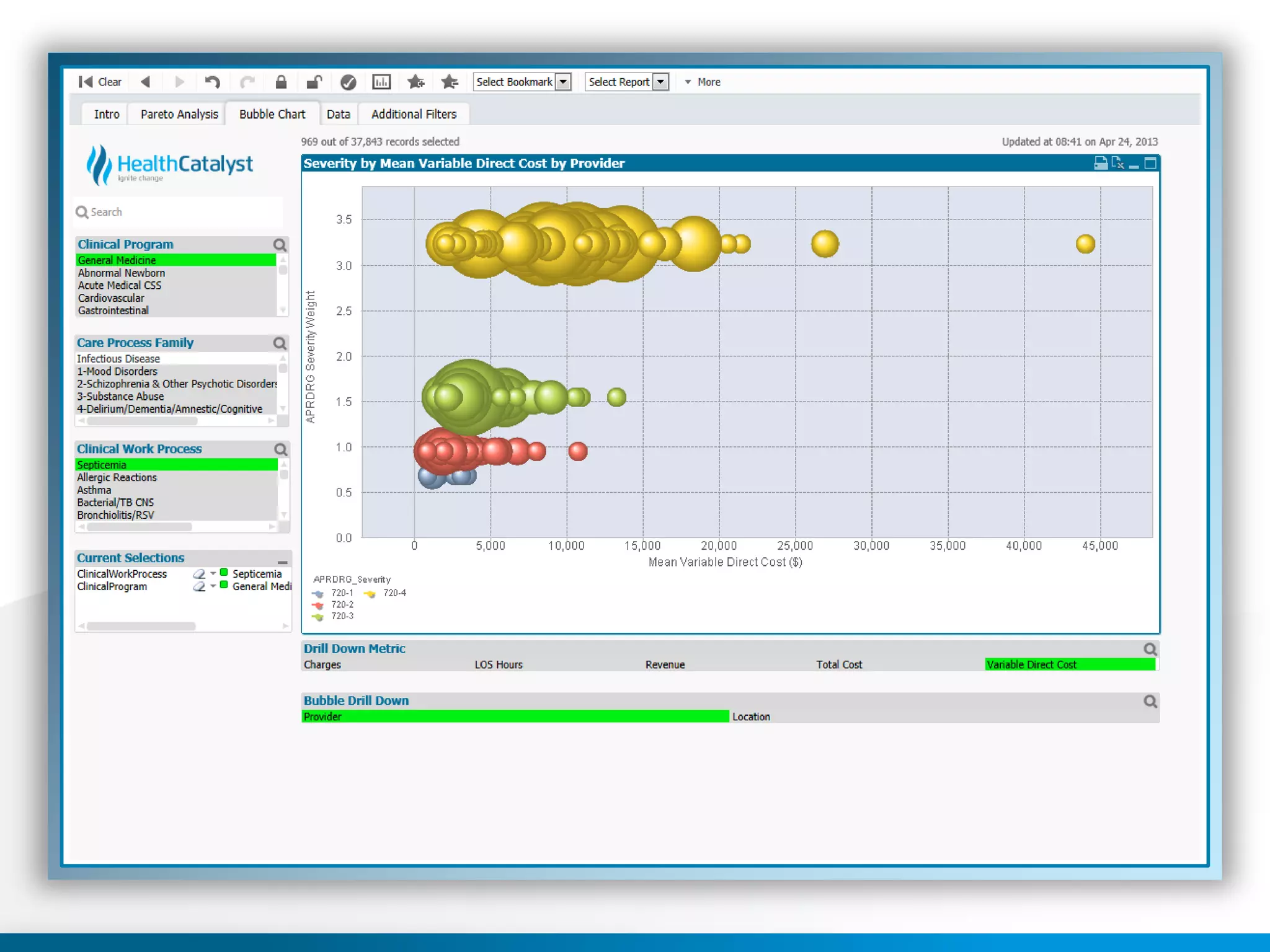Open the Additional Filters tab
This screenshot has height=952, width=1270.
414,114
